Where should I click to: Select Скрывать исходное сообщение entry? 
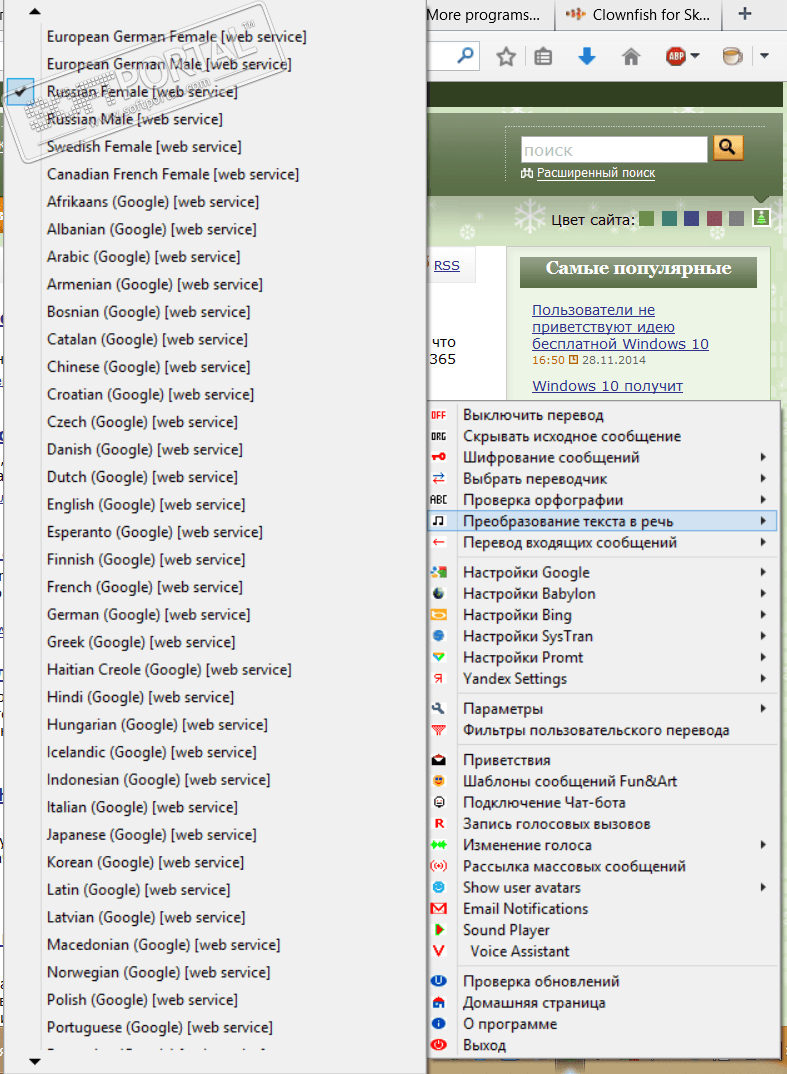(603, 436)
